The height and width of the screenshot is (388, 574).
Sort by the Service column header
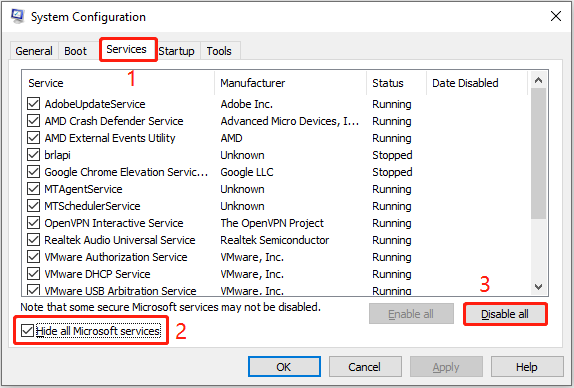(x=118, y=83)
